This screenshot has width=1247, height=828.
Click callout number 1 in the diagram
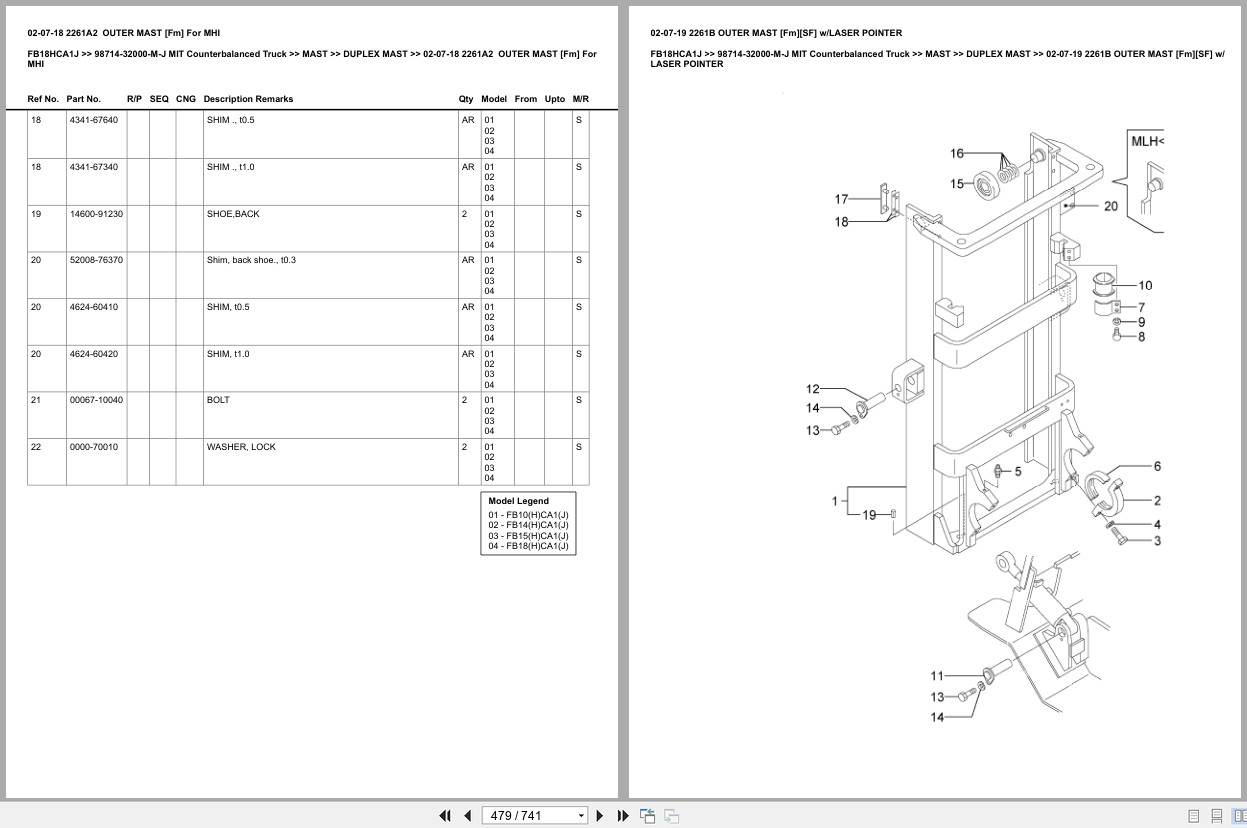pos(835,501)
